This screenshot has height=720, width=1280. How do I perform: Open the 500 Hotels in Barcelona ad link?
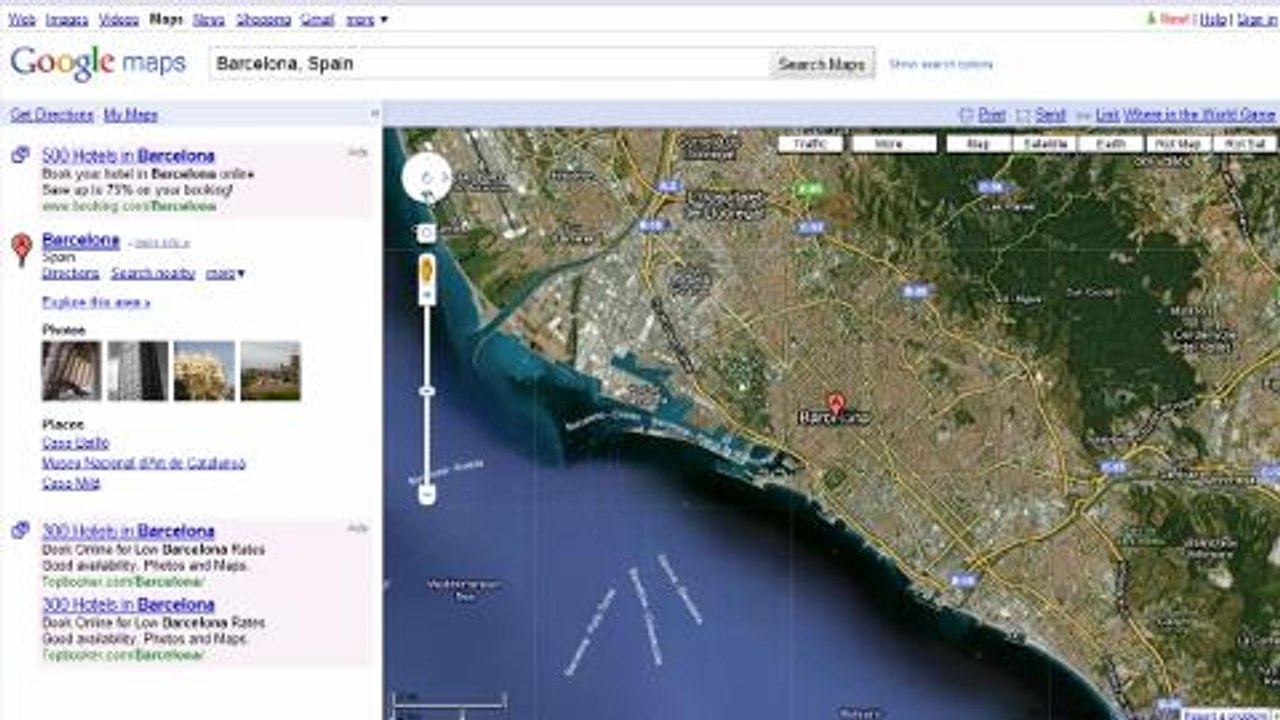[x=128, y=156]
